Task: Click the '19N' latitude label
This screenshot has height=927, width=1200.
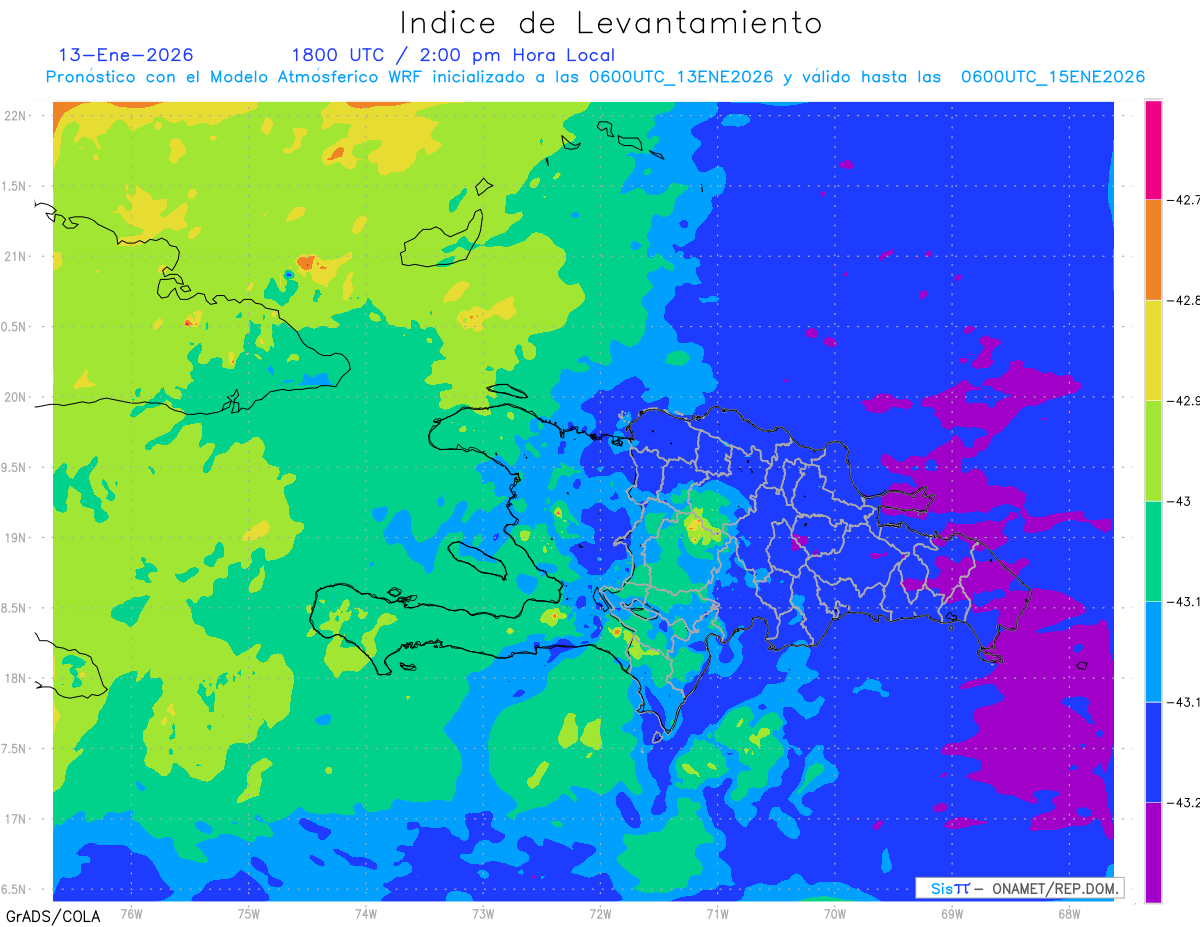Action: (16, 538)
